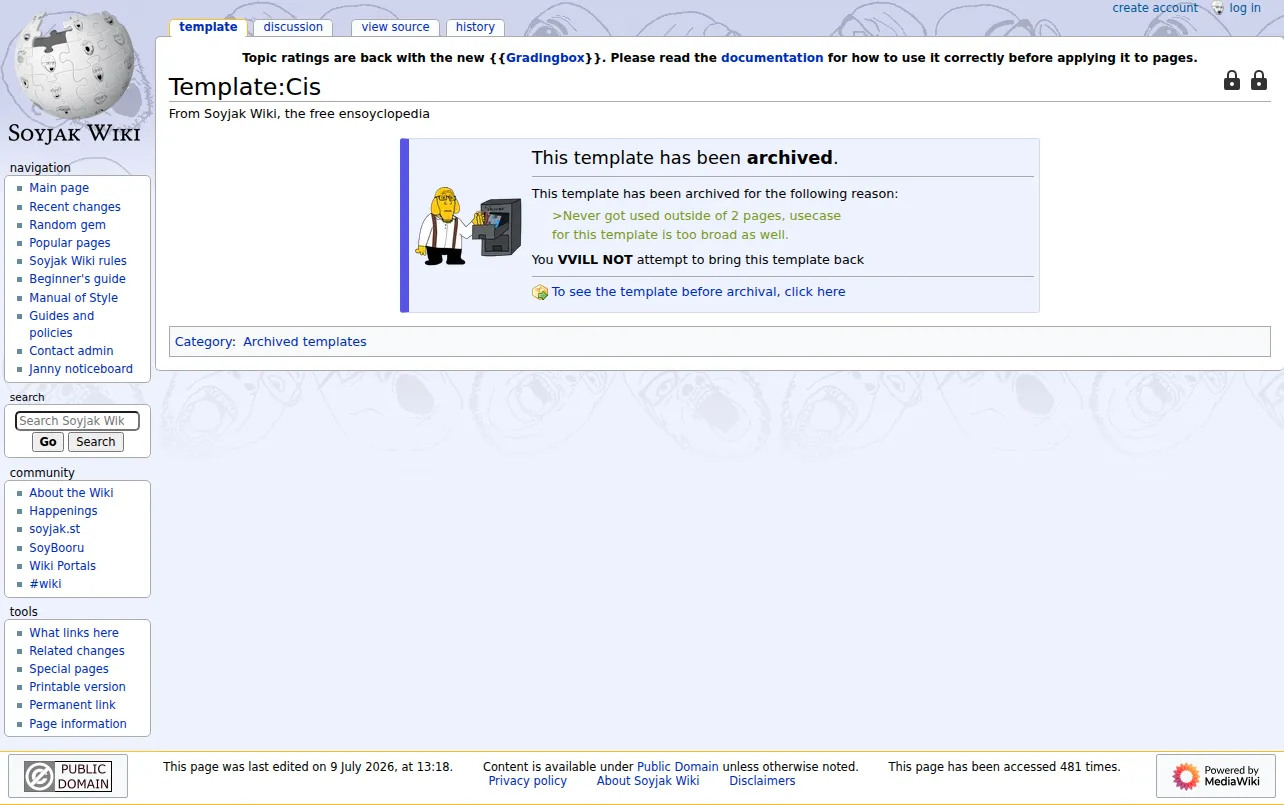Image resolution: width=1284 pixels, height=805 pixels.
Task: Click the log in link
Action: [1245, 8]
